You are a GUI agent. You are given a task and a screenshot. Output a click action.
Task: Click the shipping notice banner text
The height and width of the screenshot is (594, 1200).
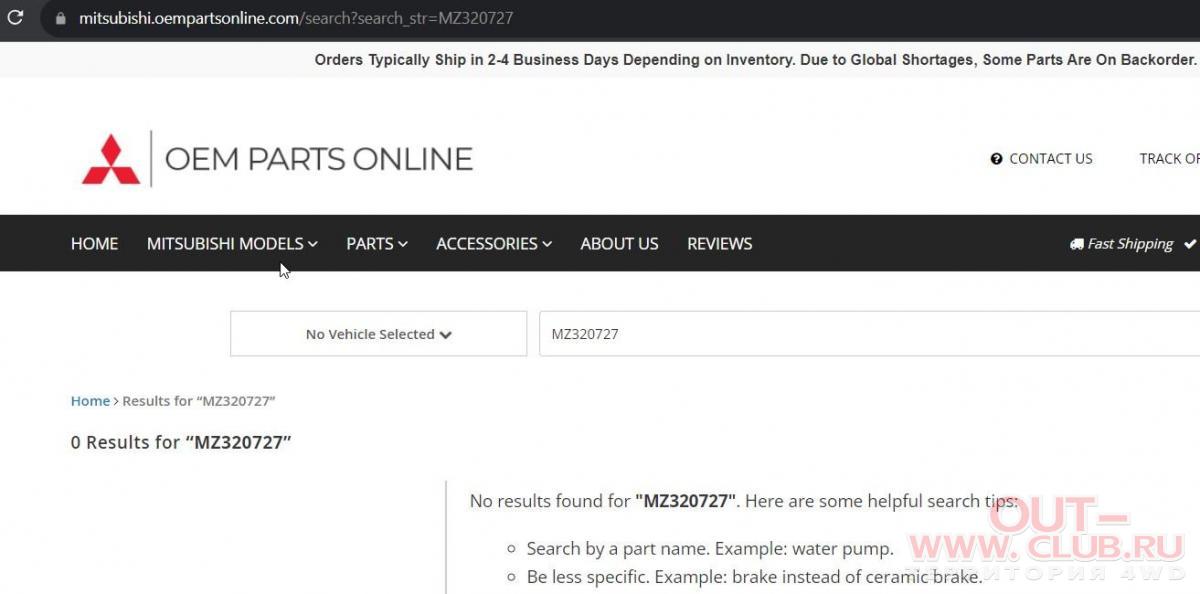(x=756, y=60)
